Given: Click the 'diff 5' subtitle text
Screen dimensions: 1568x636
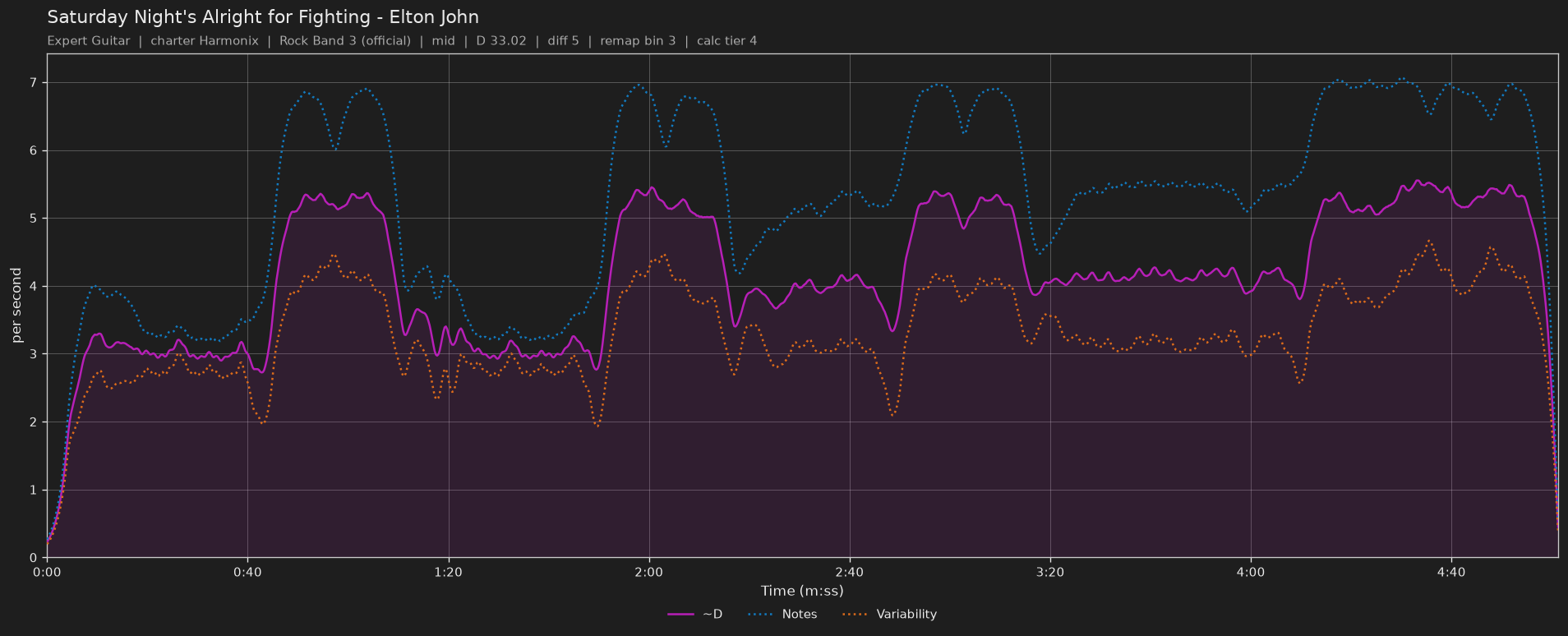Looking at the screenshot, I should click(563, 41).
